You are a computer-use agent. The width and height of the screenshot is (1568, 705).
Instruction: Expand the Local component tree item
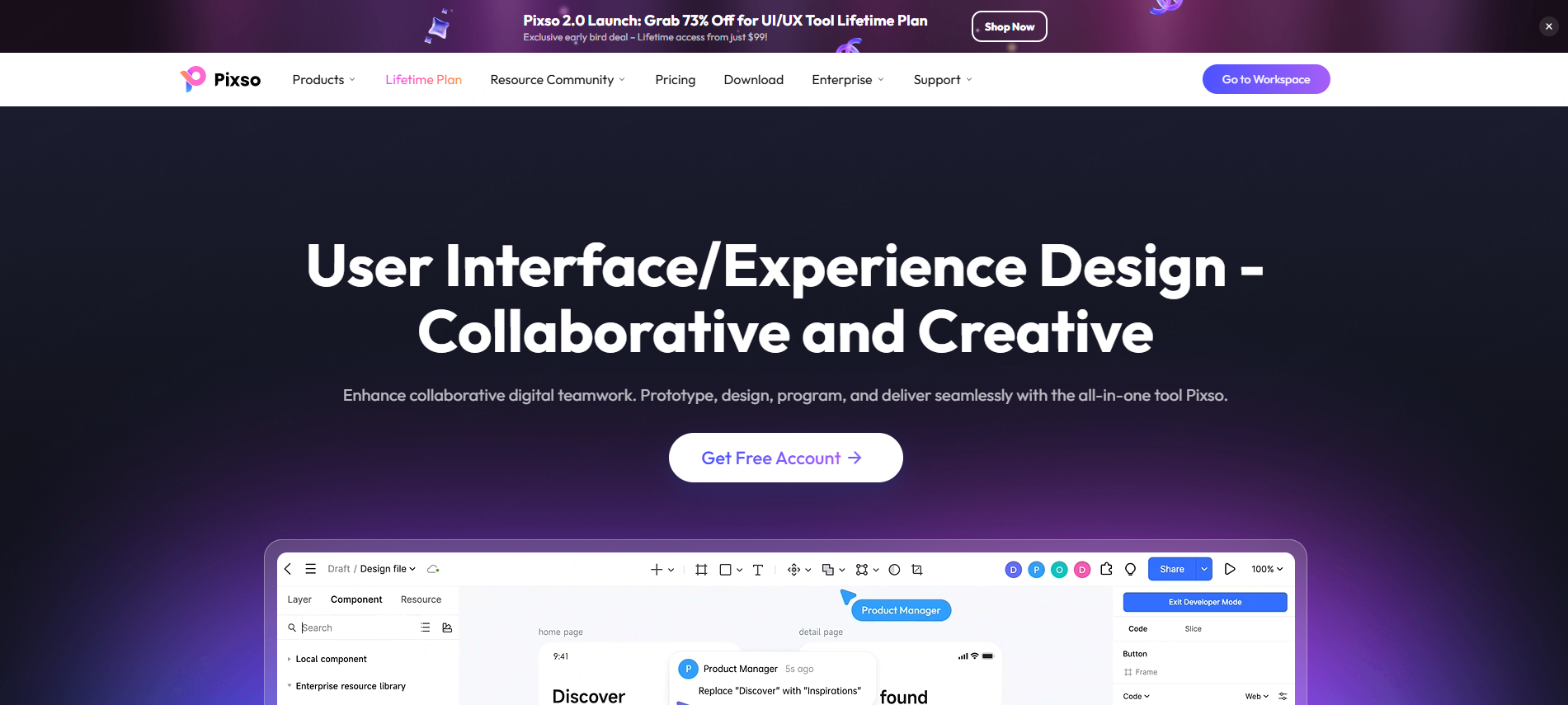[289, 659]
